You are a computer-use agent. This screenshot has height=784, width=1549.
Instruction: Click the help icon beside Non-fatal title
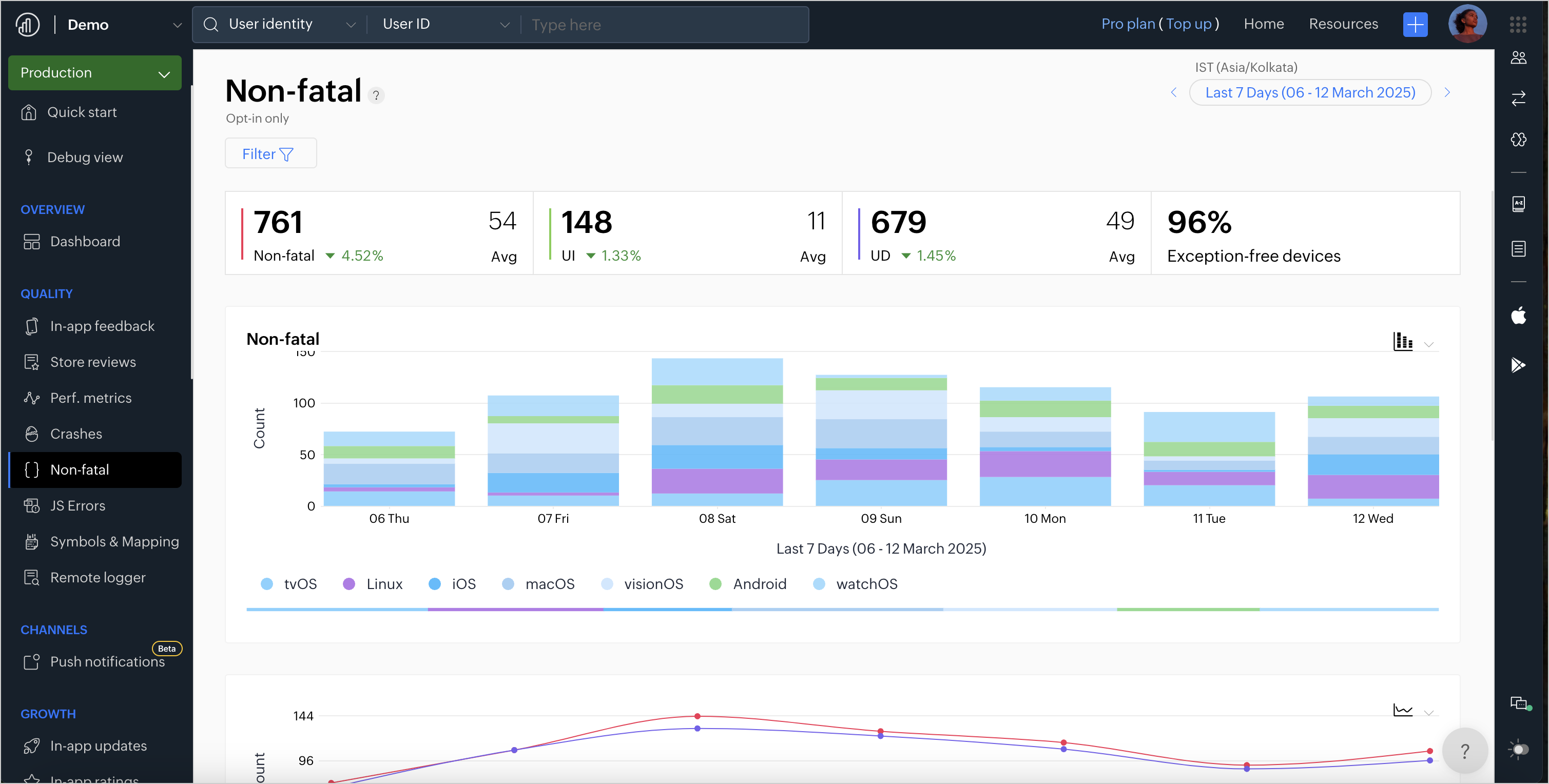376,95
